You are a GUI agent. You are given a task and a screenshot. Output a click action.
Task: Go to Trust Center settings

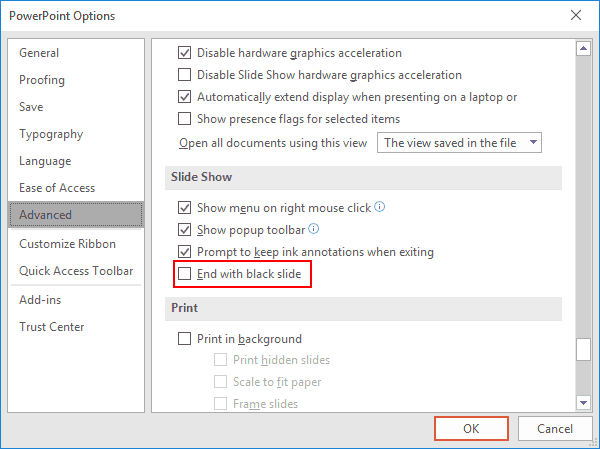[52, 327]
